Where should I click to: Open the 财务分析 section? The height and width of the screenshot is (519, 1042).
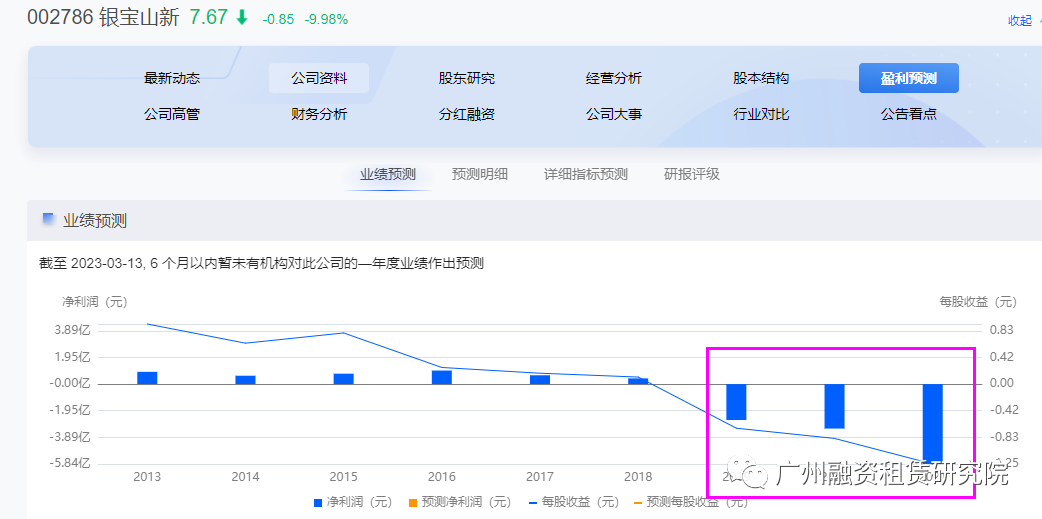click(319, 114)
